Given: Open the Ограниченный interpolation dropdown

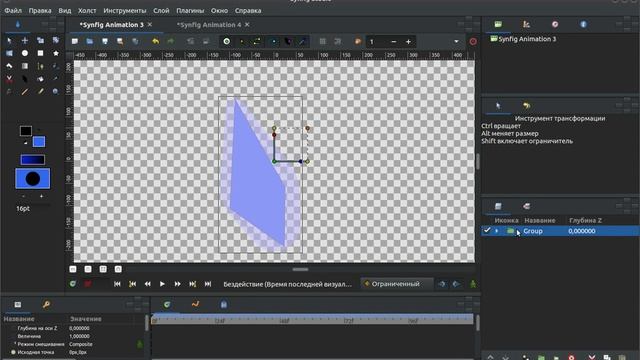Looking at the screenshot, I should coord(396,284).
